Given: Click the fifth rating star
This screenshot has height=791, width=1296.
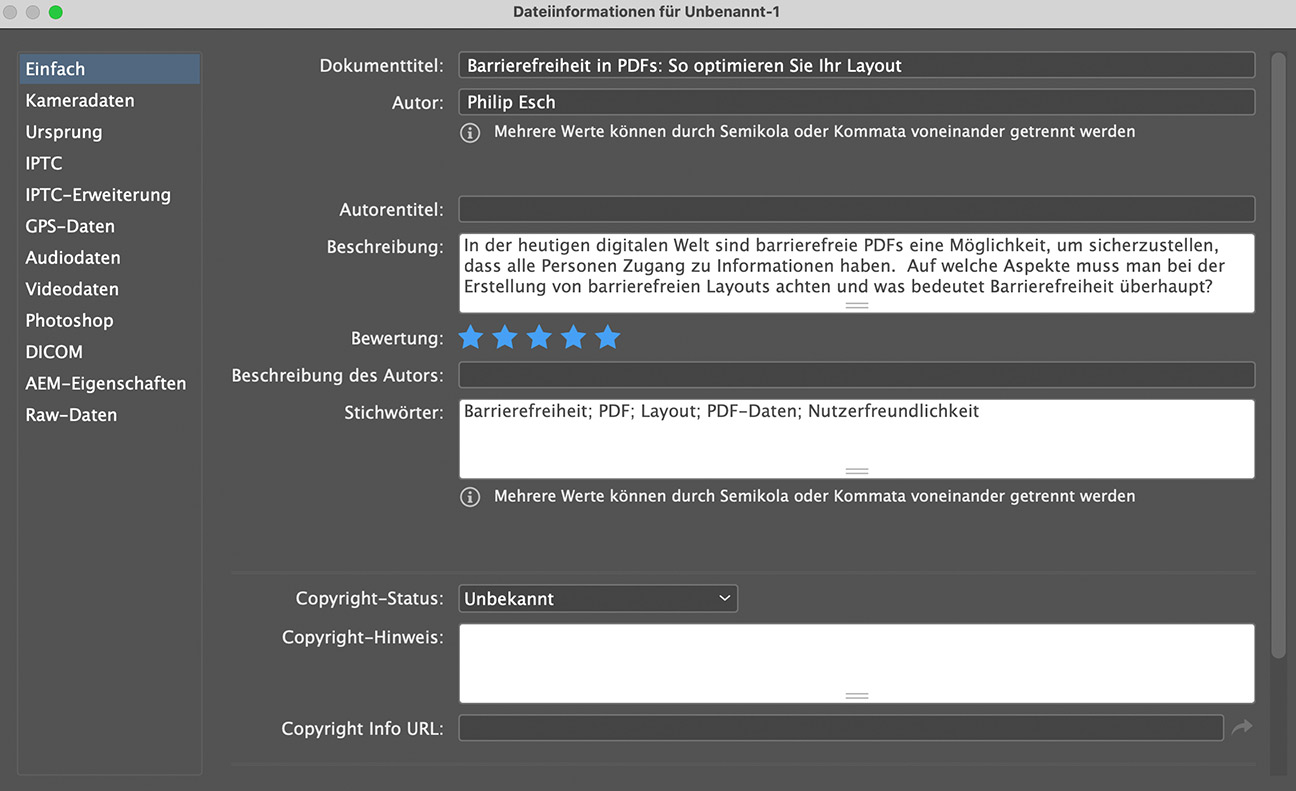Looking at the screenshot, I should 607,338.
